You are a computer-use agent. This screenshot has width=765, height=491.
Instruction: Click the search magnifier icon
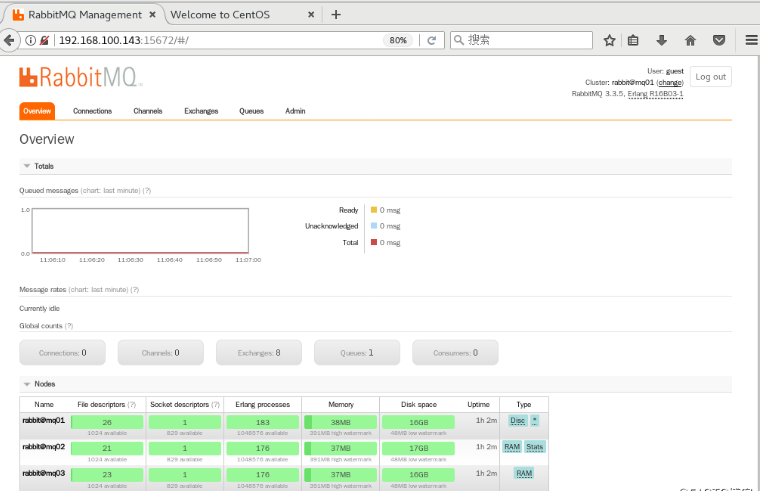(459, 40)
